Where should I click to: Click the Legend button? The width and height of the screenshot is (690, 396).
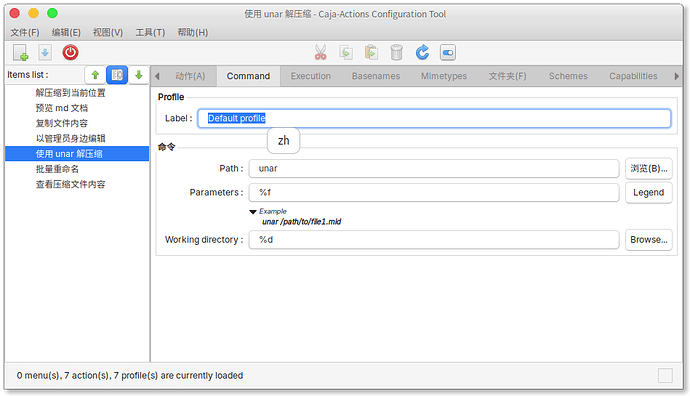click(649, 193)
